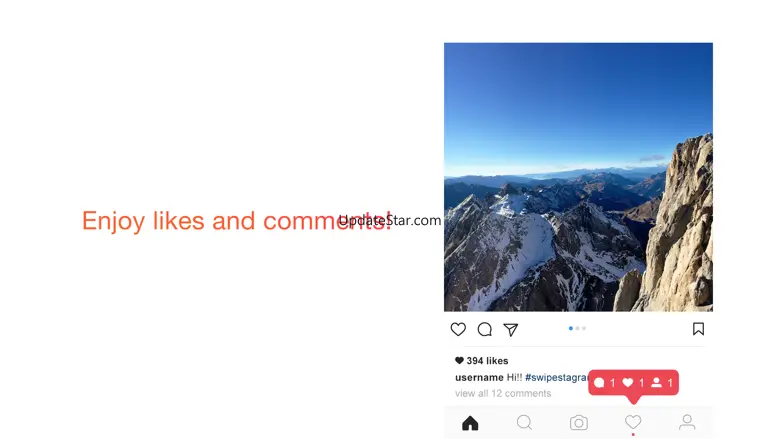This screenshot has height=439, width=780.
Task: Click the mountain photo post
Action: 578,177
